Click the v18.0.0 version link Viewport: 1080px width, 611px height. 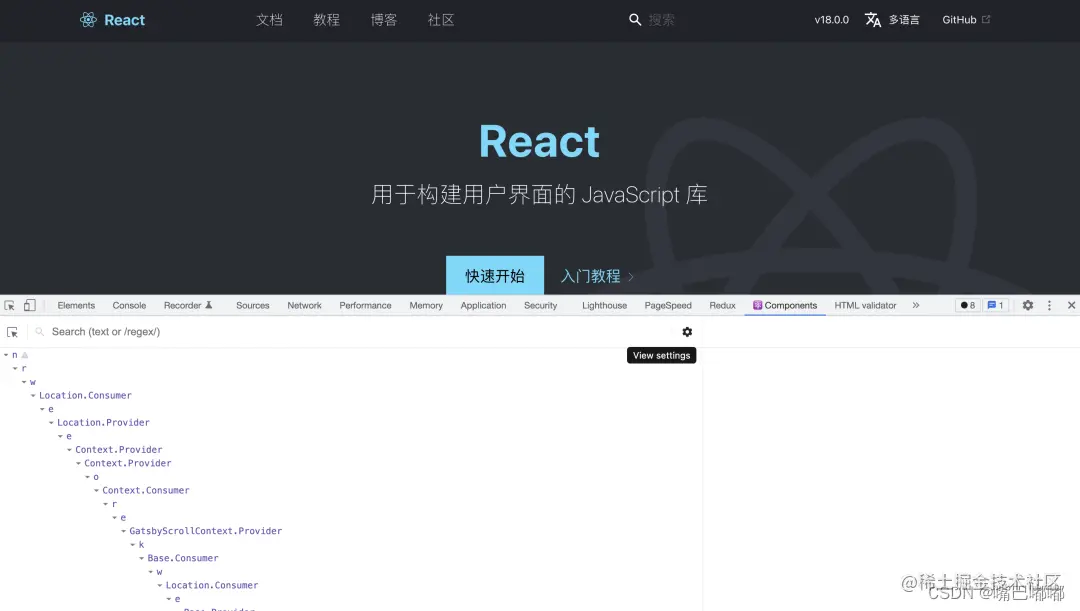pos(831,20)
